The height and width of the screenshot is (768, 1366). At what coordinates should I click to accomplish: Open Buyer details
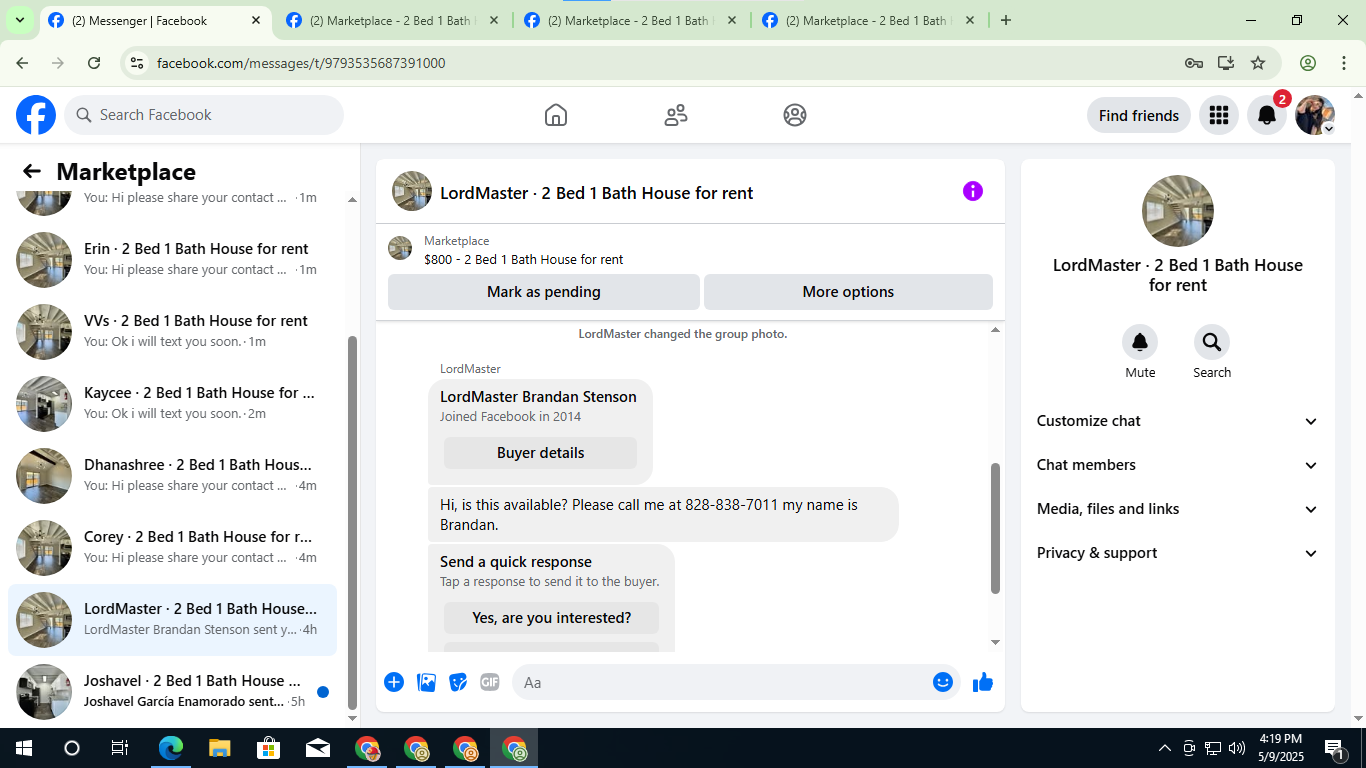point(540,453)
